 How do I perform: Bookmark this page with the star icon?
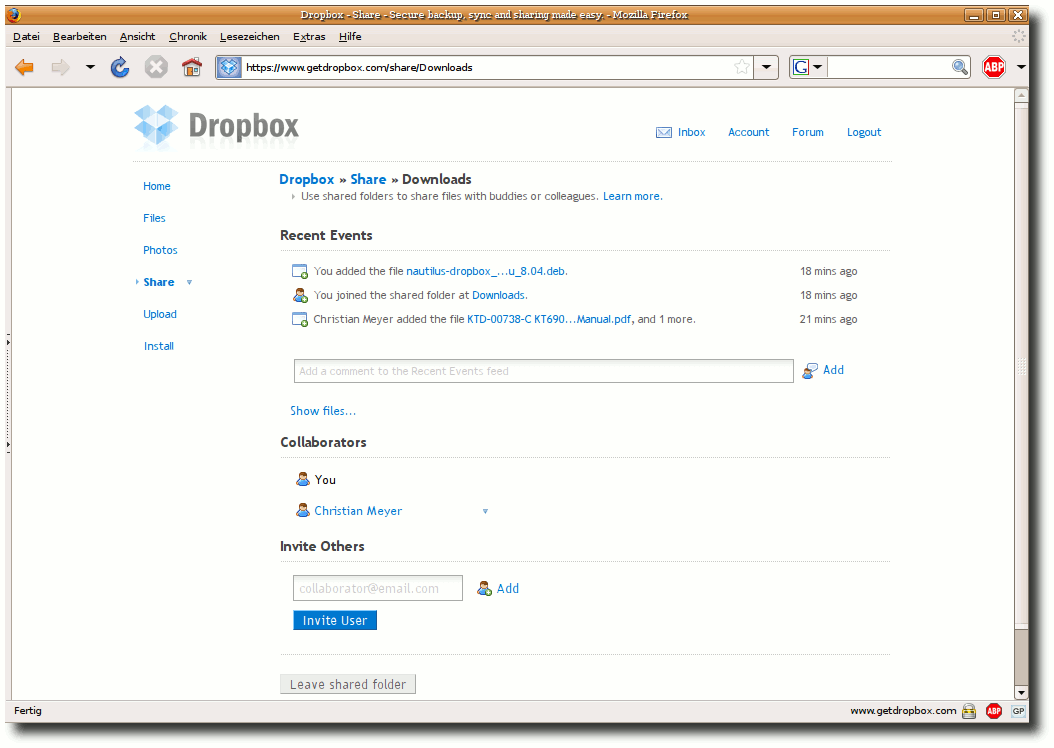[741, 67]
